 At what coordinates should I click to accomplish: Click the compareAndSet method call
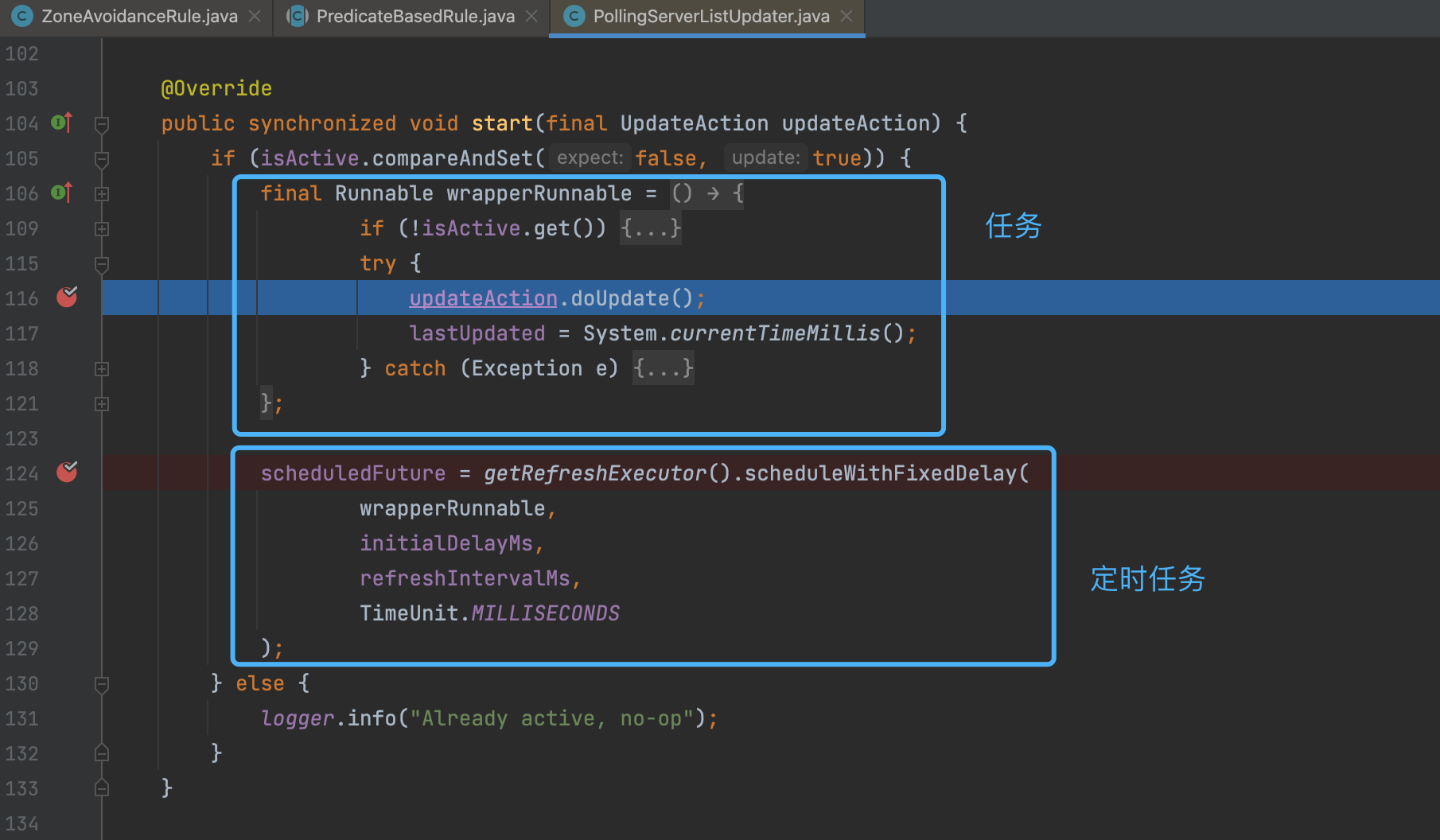(452, 158)
